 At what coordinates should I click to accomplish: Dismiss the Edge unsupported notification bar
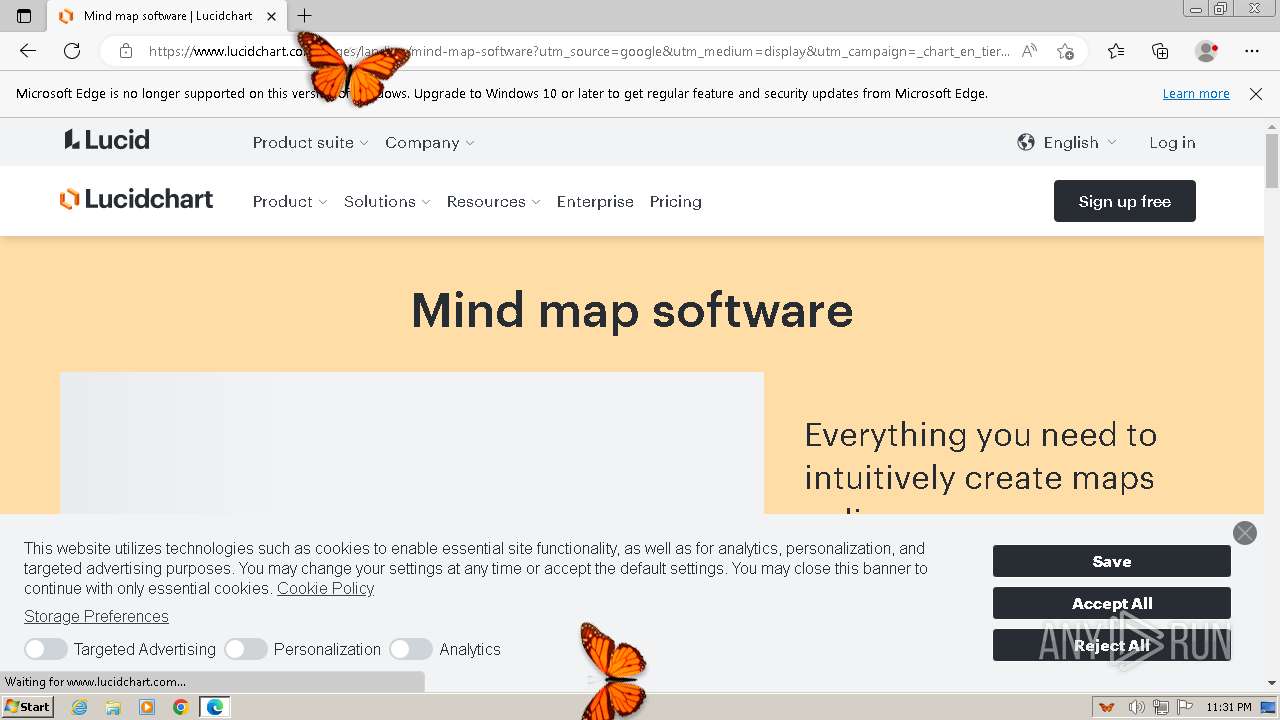point(1256,93)
